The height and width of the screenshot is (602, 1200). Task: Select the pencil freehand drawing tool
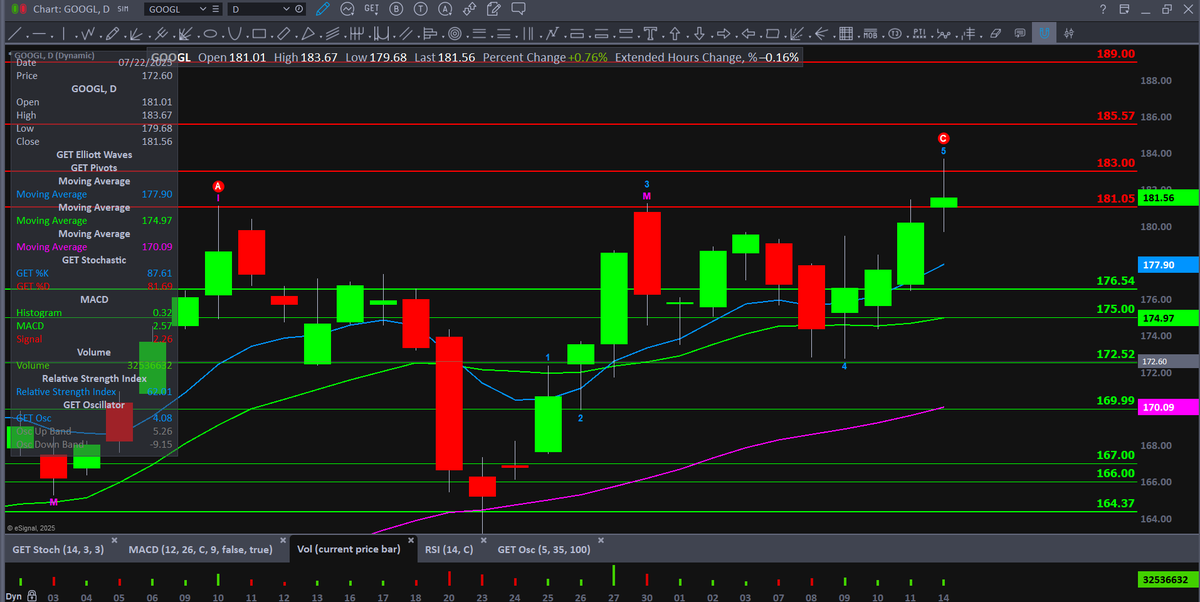pos(112,34)
